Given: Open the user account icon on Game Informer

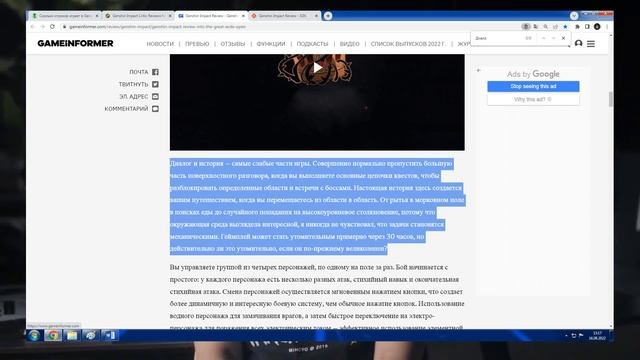Looking at the screenshot, I should [578, 43].
